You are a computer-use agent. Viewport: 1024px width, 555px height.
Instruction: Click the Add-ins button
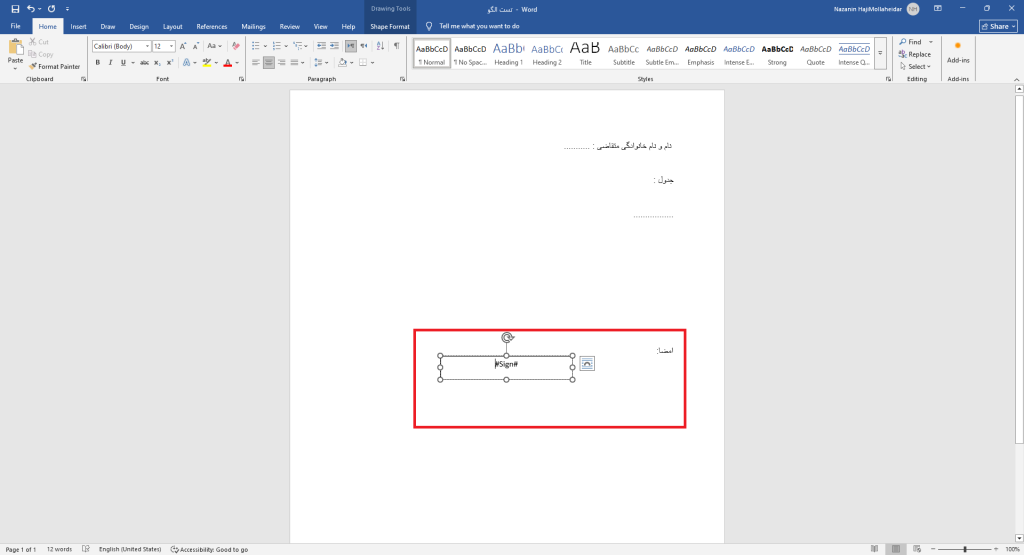(958, 52)
